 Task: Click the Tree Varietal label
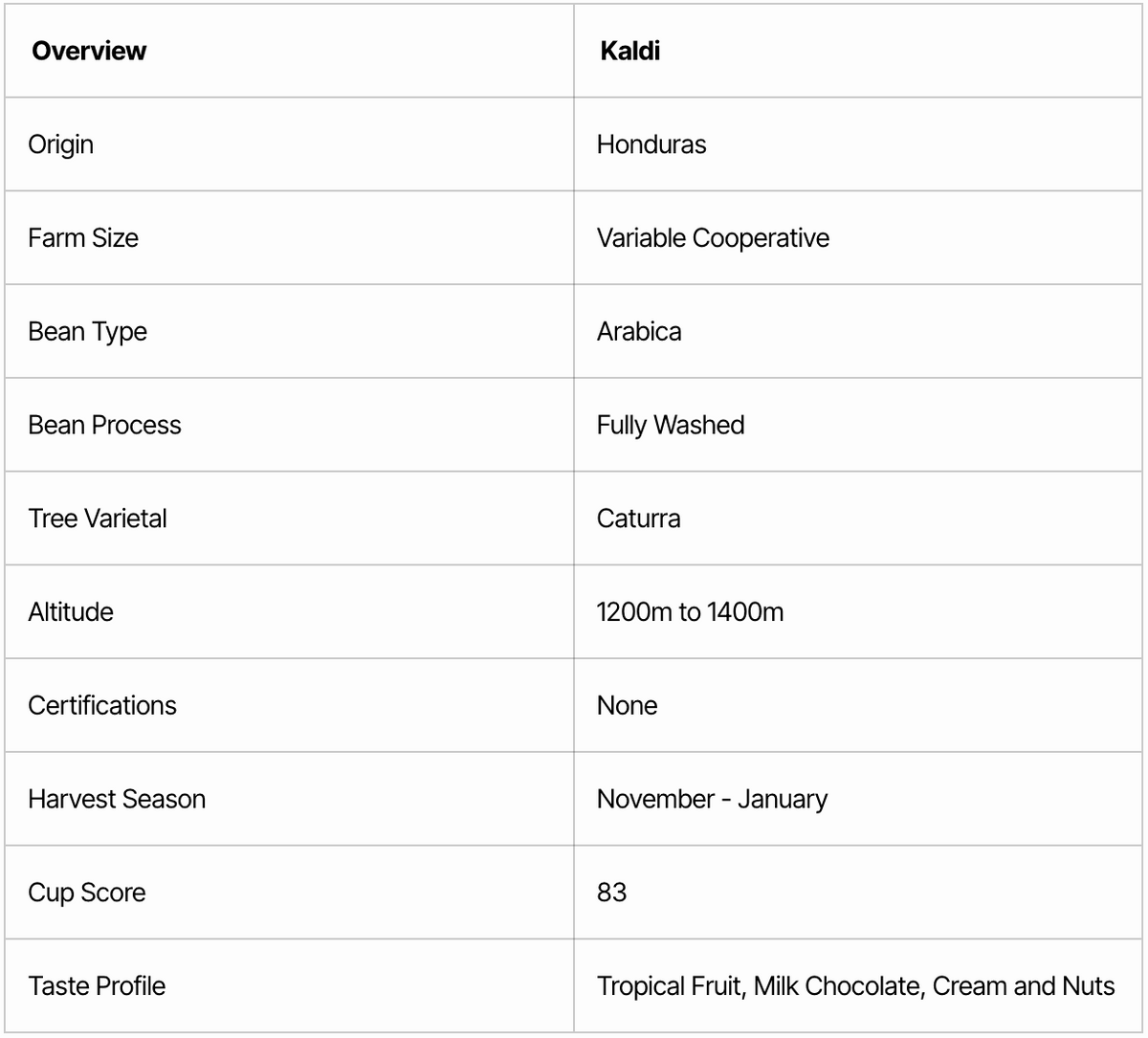(98, 519)
